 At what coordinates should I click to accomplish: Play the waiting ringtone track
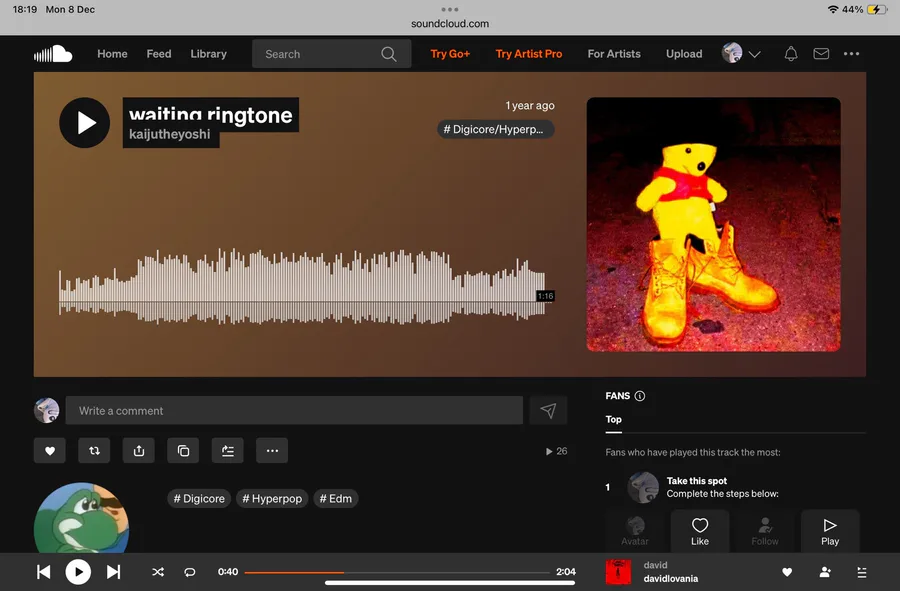[84, 123]
